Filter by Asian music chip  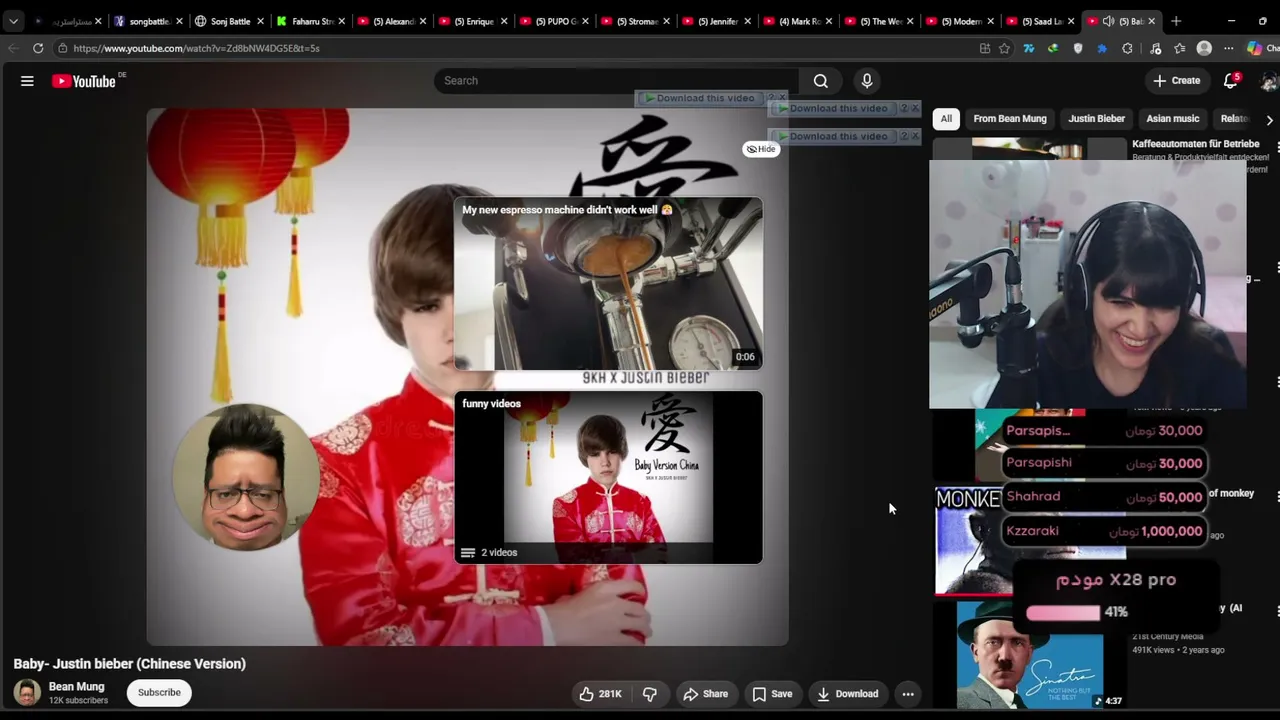(x=1172, y=119)
